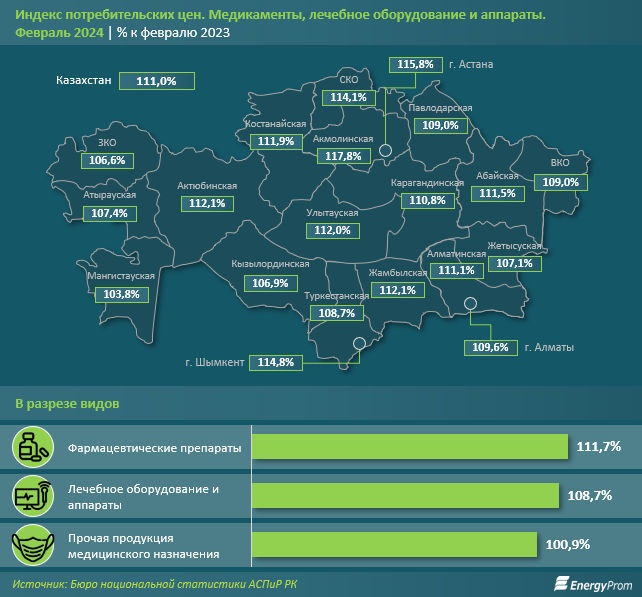Click the green pharmaceutical drugs bar
This screenshot has height=597, width=642.
[x=409, y=448]
